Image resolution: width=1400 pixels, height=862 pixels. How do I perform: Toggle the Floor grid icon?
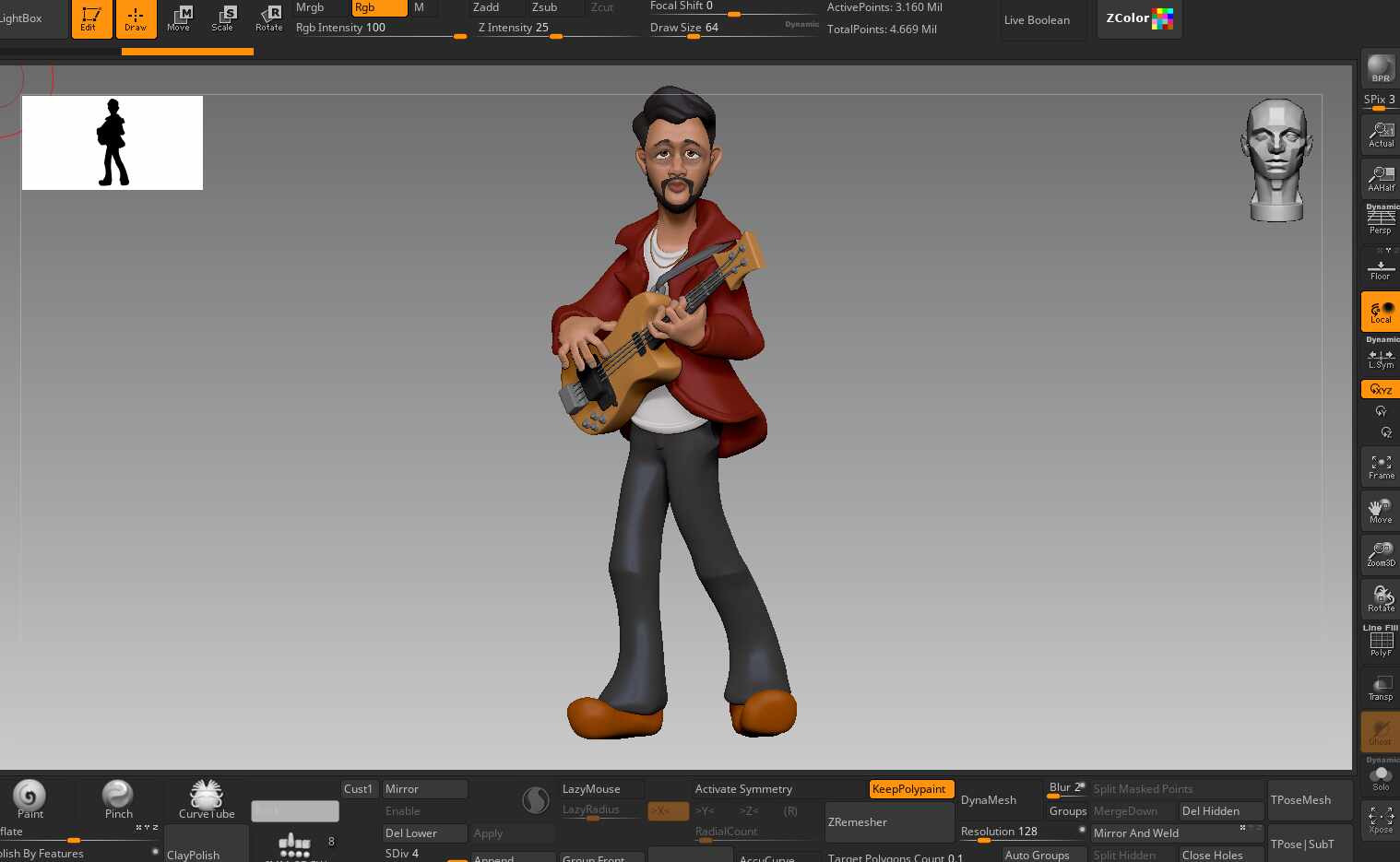[1381, 267]
